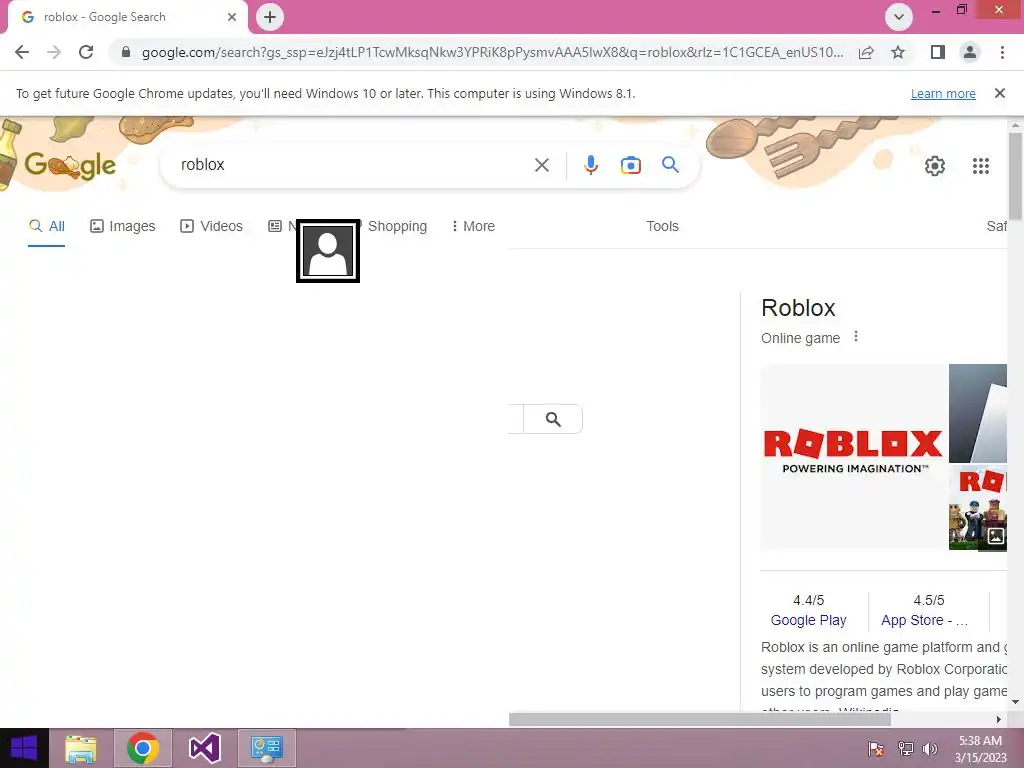Open File Explorer from the taskbar

tap(81, 748)
